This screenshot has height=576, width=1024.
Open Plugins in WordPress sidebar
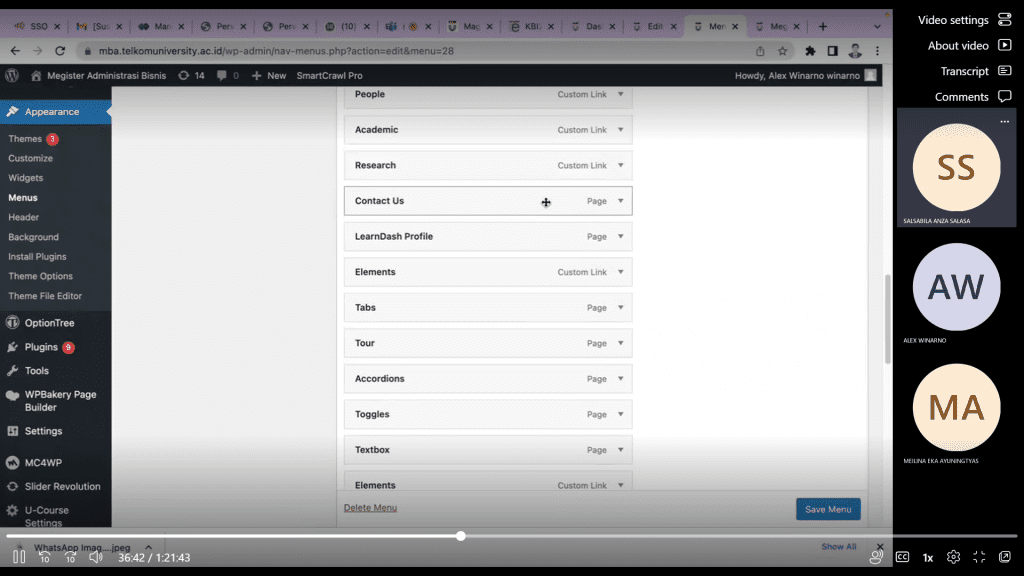[41, 347]
